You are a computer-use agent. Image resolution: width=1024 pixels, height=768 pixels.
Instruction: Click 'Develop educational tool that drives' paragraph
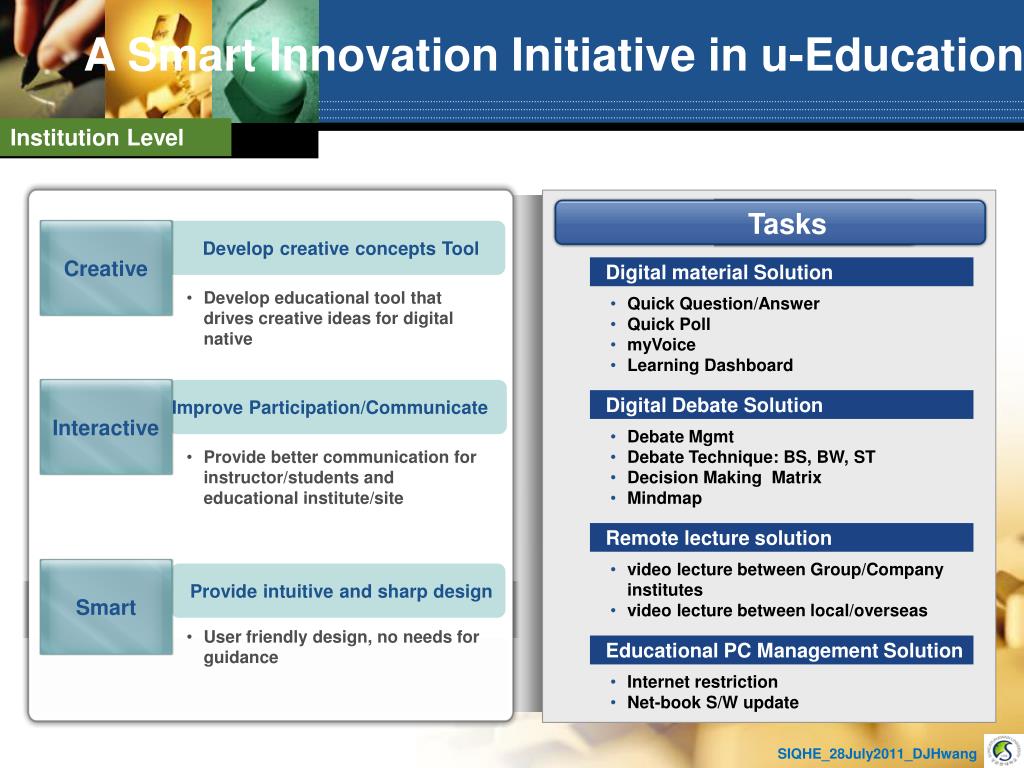click(x=328, y=318)
